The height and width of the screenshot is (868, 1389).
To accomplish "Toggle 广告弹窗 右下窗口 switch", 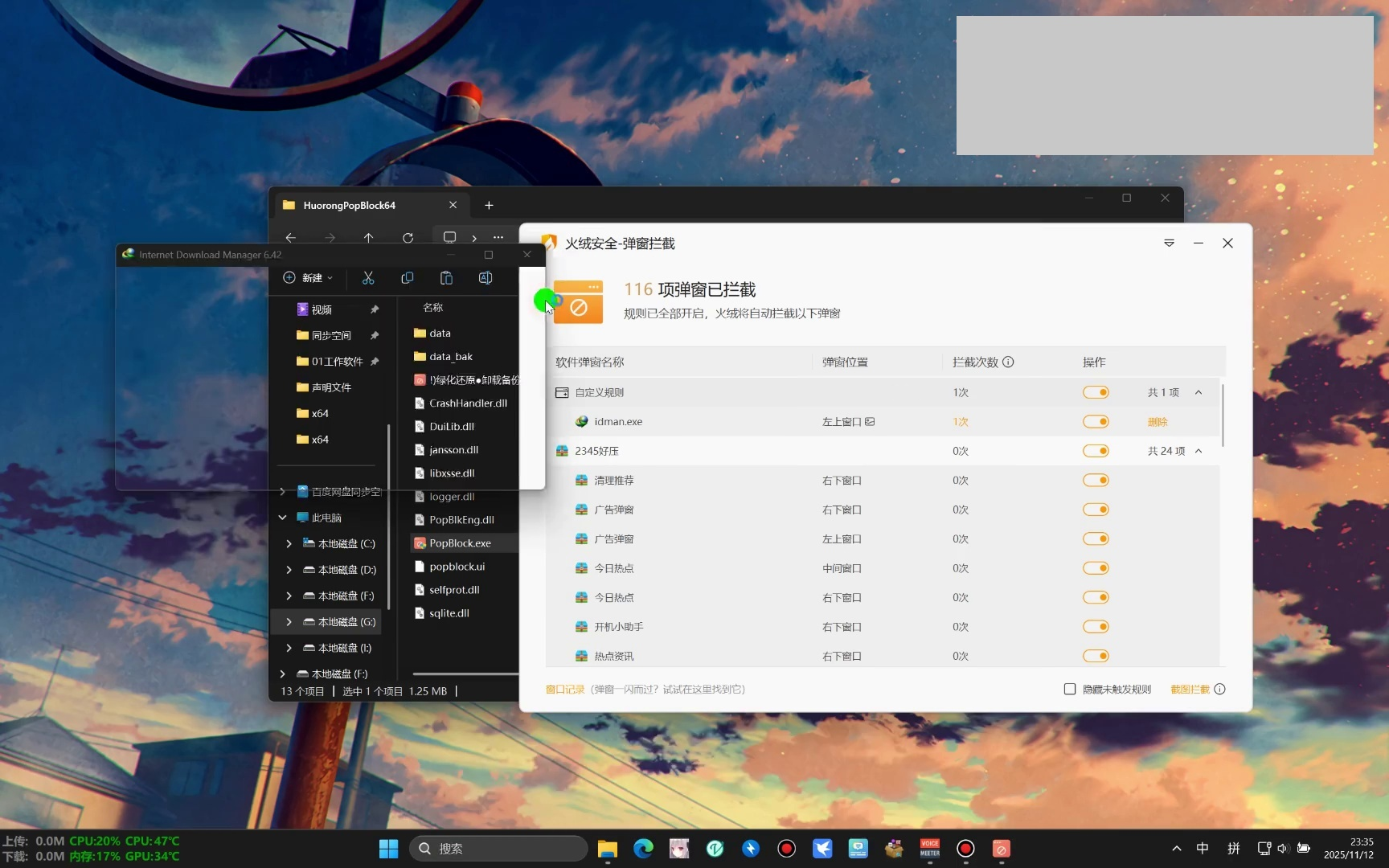I will [x=1096, y=510].
